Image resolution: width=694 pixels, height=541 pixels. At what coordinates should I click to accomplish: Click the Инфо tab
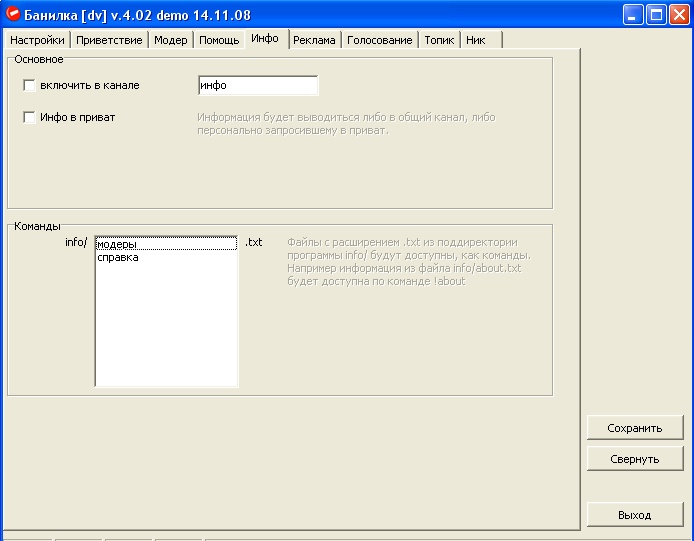click(265, 38)
